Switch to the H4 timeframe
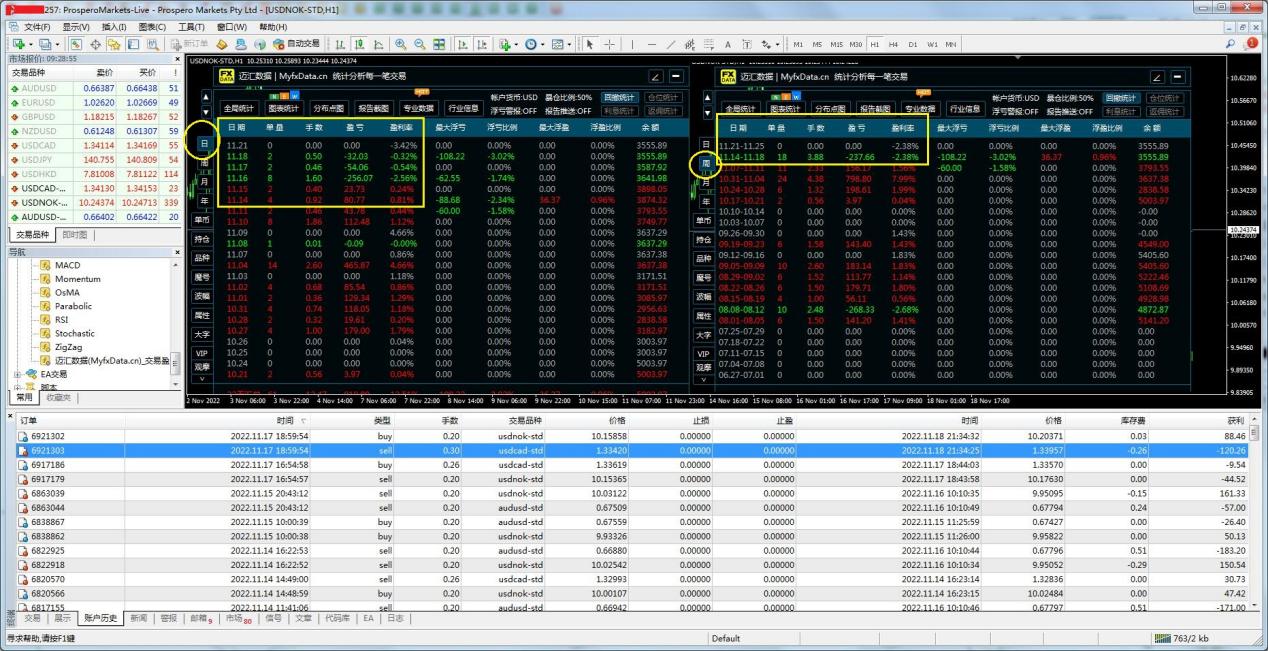This screenshot has height=651, width=1268. (893, 44)
